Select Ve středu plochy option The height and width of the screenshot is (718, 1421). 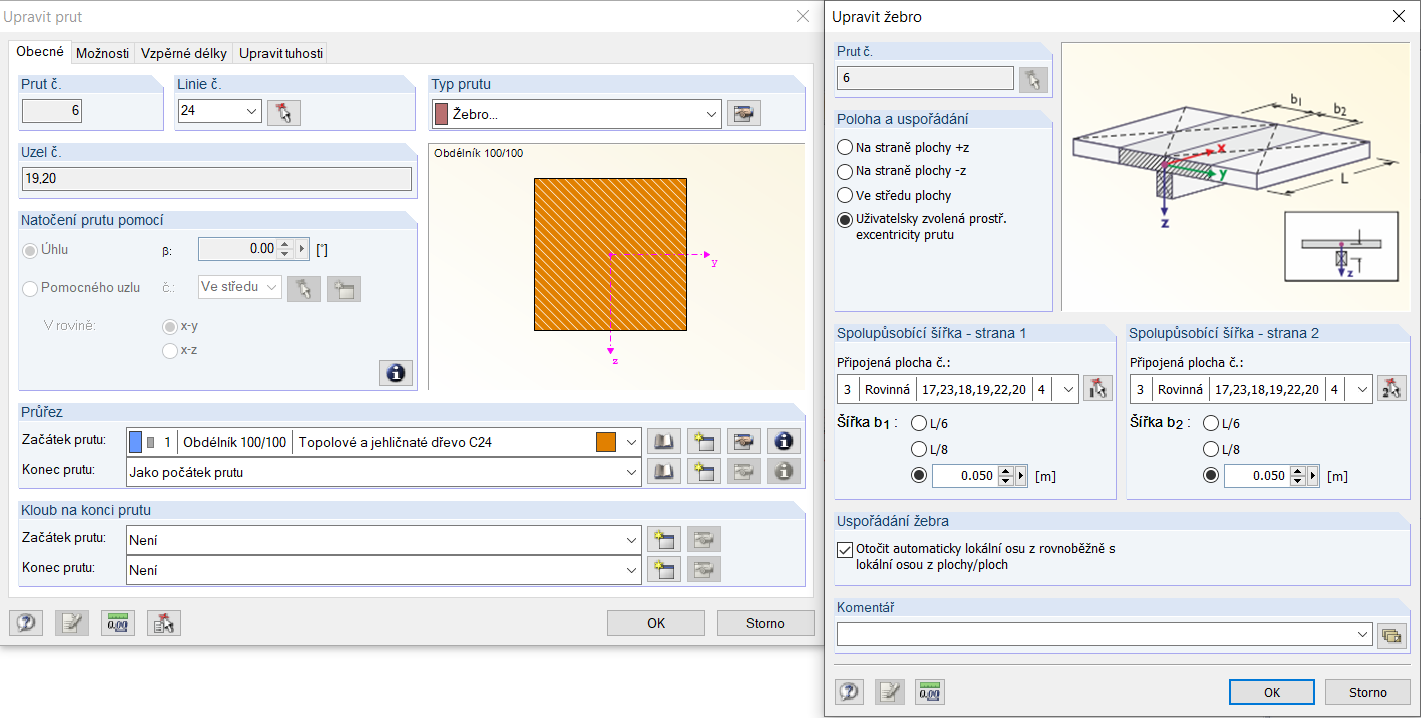click(845, 196)
